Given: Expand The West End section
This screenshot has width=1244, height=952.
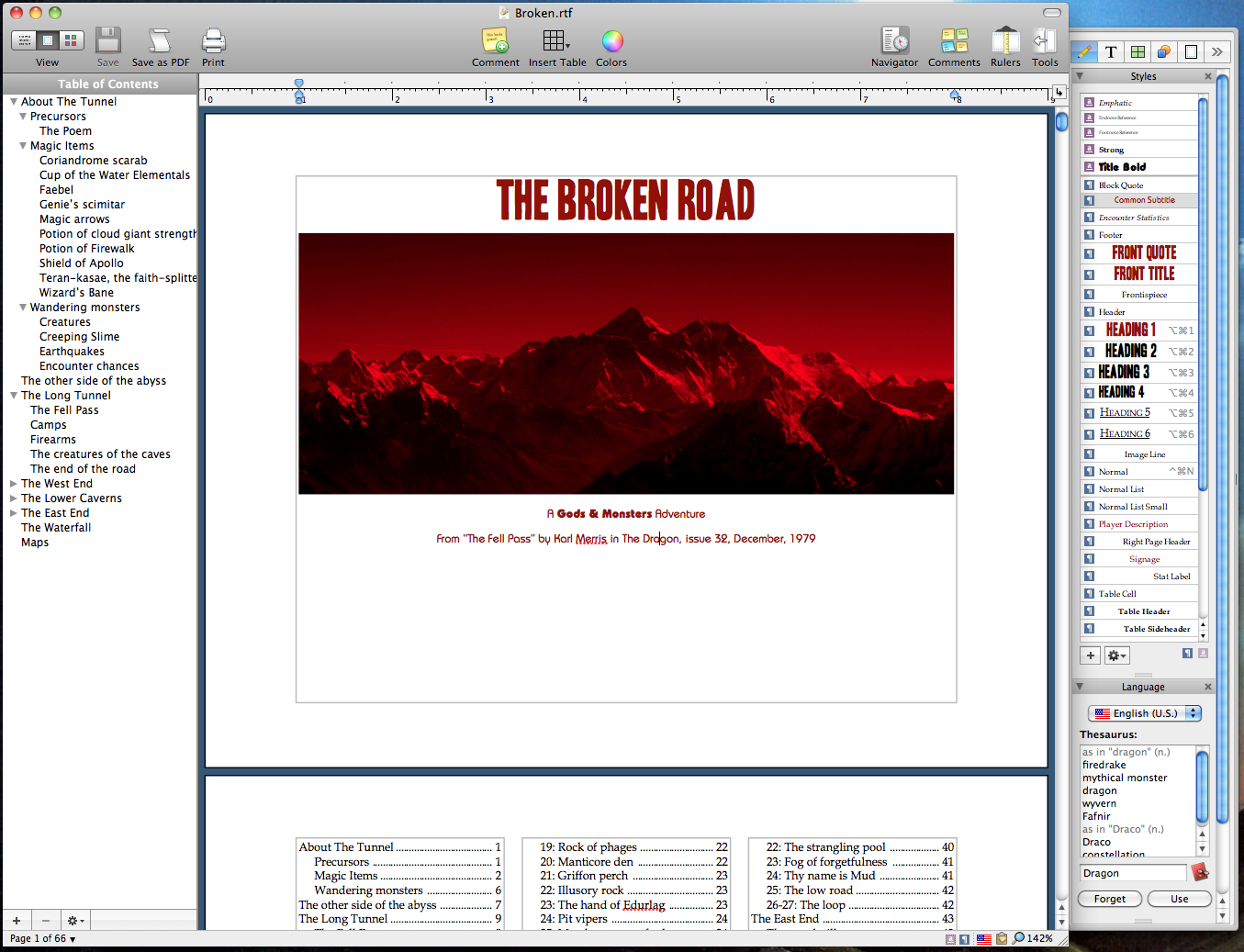Looking at the screenshot, I should point(14,484).
